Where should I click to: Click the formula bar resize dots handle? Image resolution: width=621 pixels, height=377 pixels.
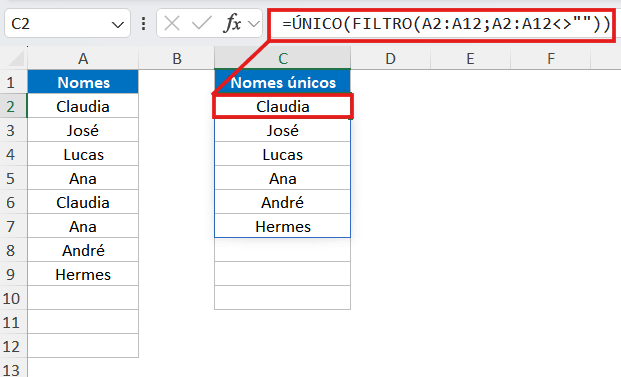coord(143,24)
